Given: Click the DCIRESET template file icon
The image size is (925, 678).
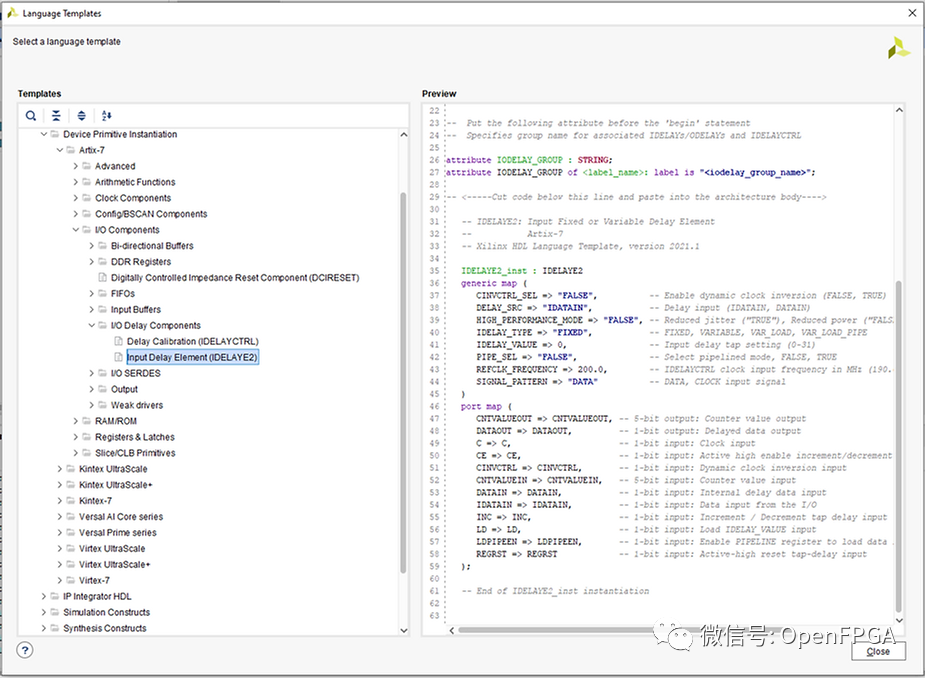Looking at the screenshot, I should [102, 278].
